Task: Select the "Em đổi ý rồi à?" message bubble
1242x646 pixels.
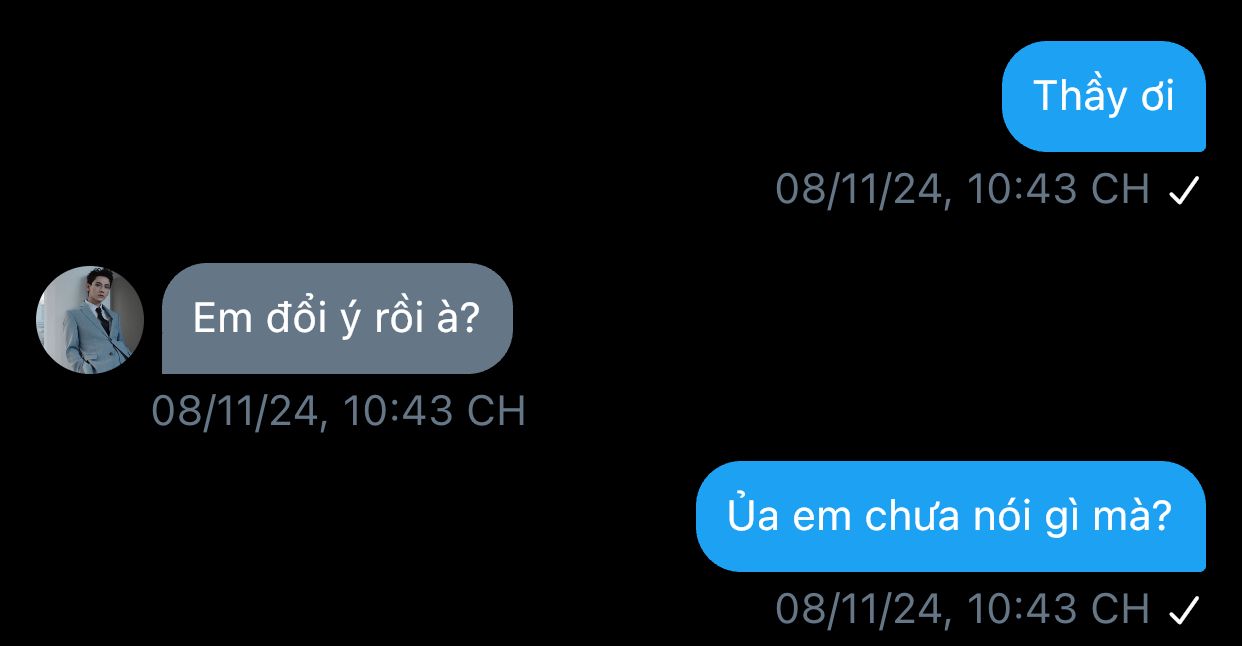Action: coord(337,318)
